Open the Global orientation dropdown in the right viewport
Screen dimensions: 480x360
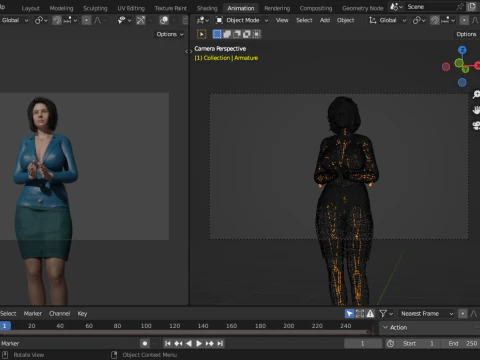[387, 20]
